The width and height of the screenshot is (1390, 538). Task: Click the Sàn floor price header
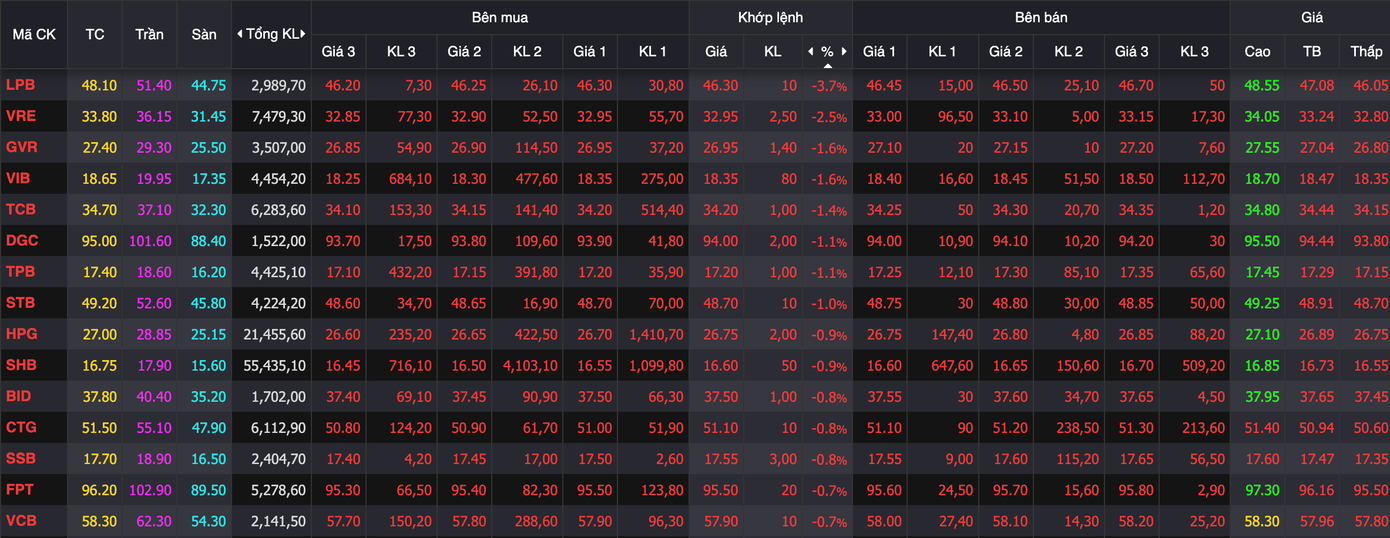pos(204,34)
